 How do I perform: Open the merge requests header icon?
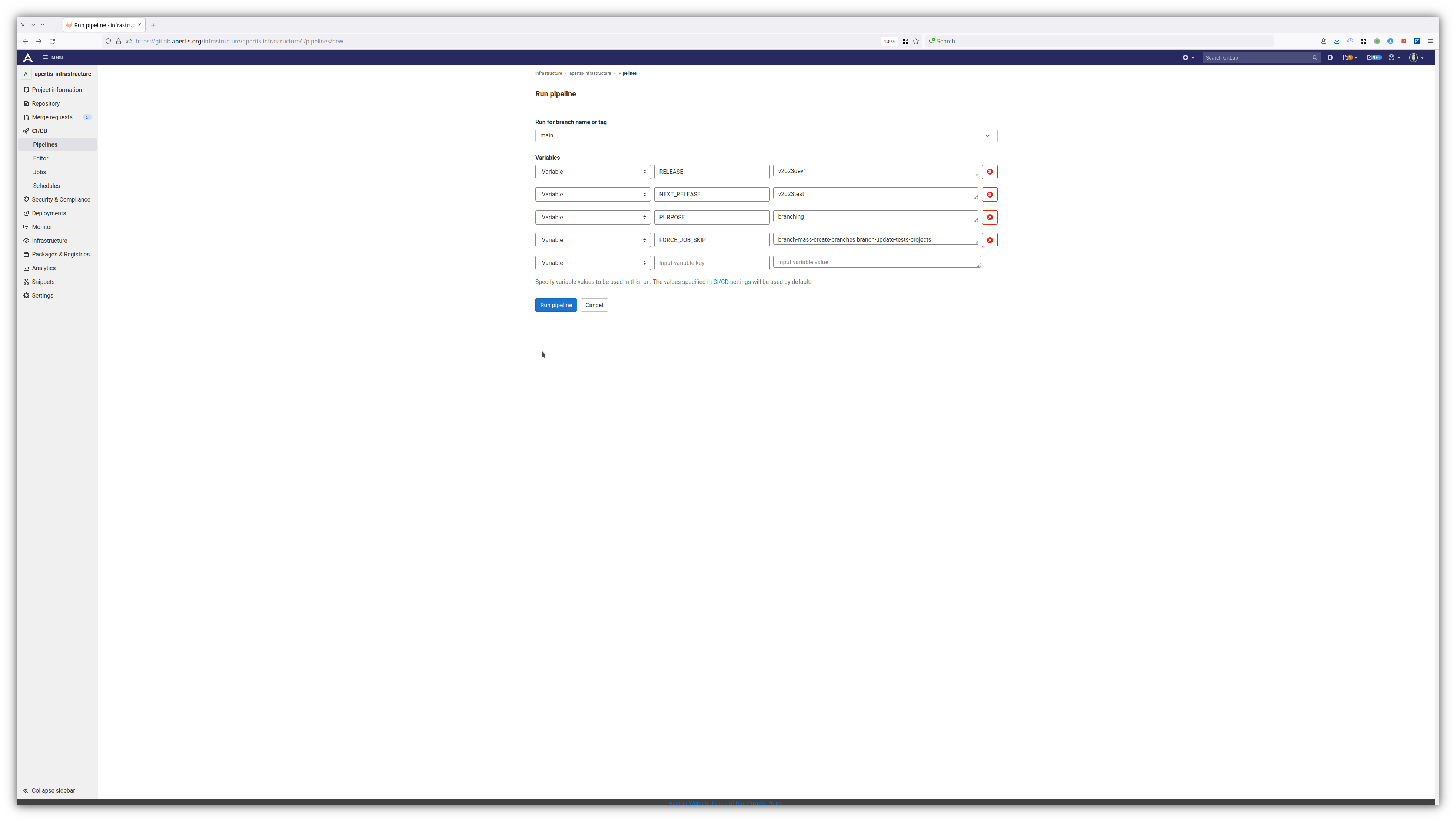pos(1349,58)
